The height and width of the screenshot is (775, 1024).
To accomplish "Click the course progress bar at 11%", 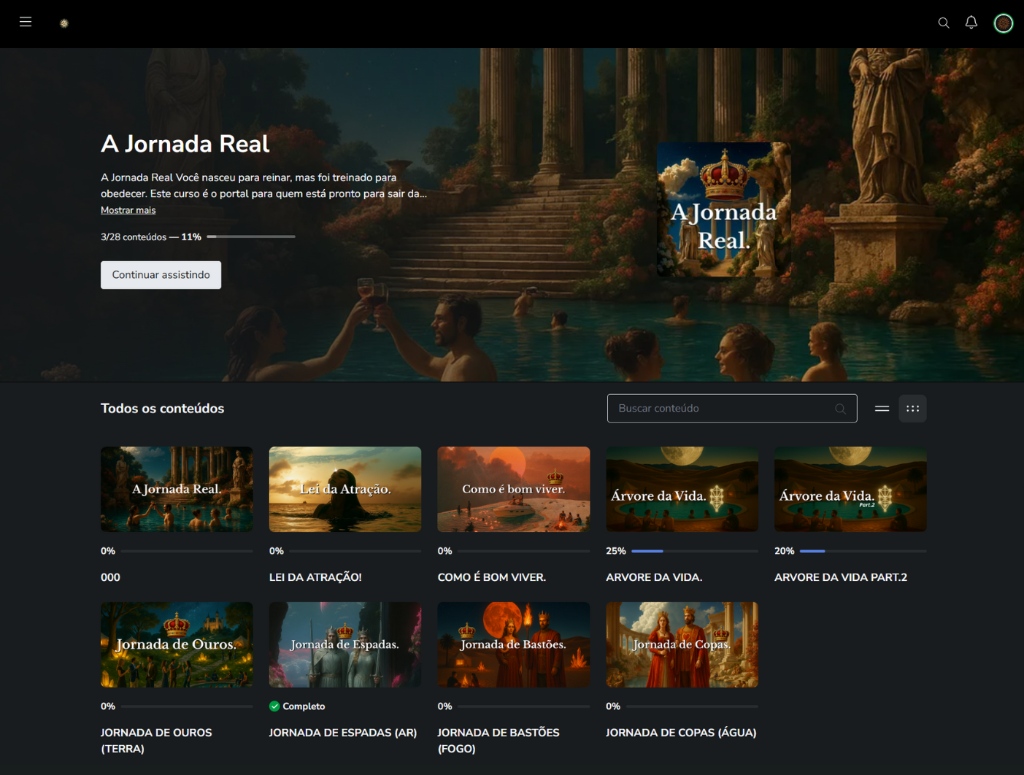I will [250, 237].
